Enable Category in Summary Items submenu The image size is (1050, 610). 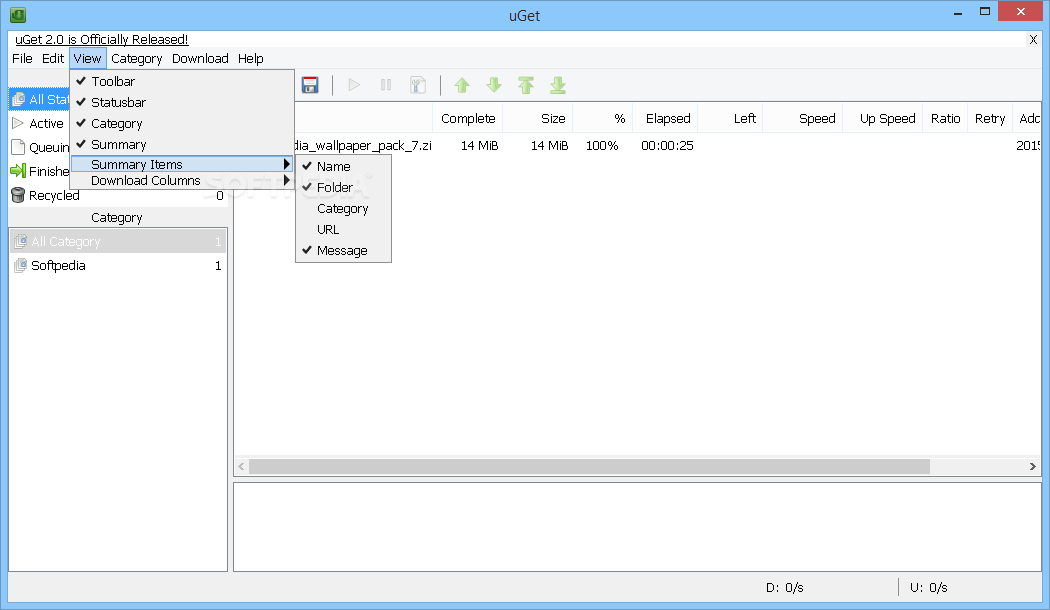click(343, 208)
